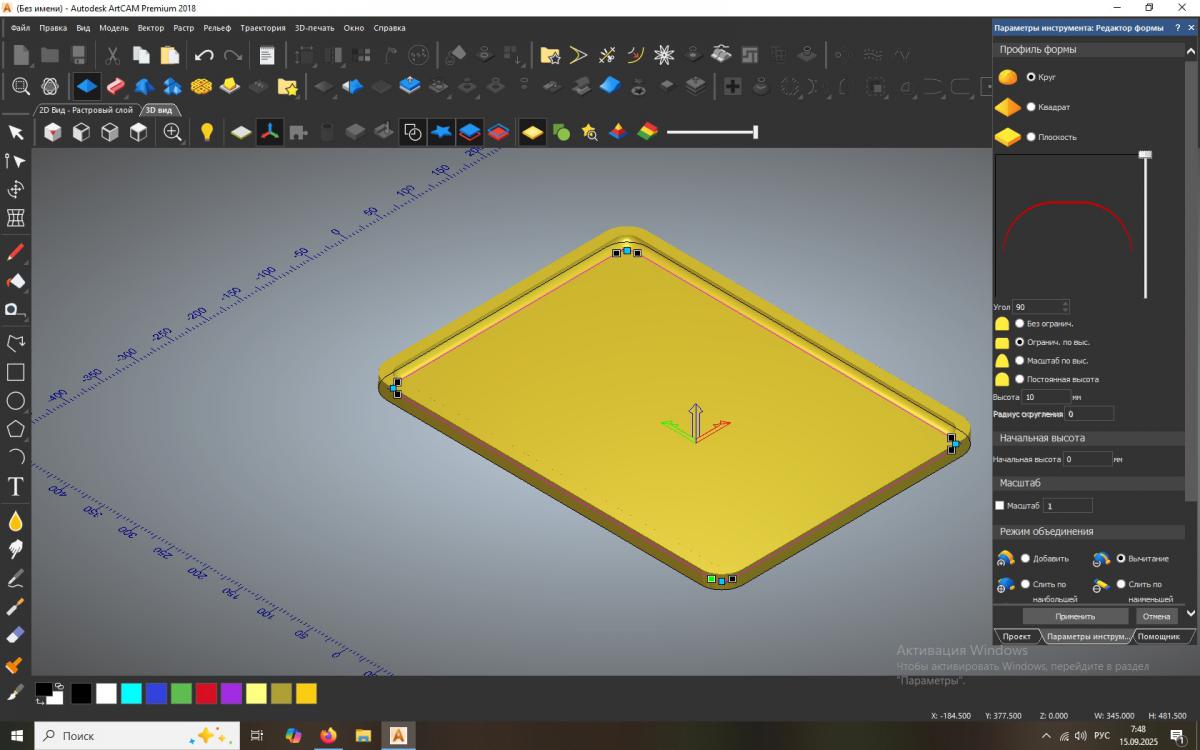Select the Text tool in left toolbar
Image resolution: width=1200 pixels, height=750 pixels.
[16, 488]
